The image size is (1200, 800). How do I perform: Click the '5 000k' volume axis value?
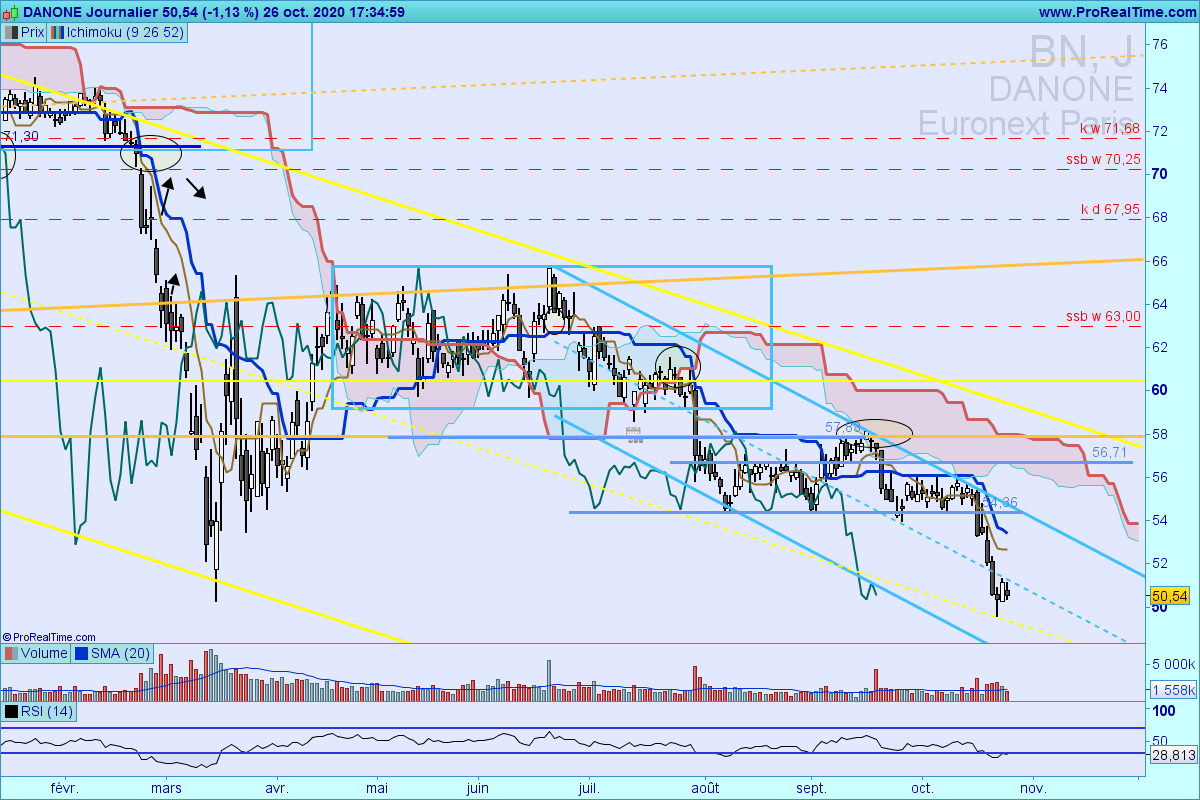(1172, 664)
